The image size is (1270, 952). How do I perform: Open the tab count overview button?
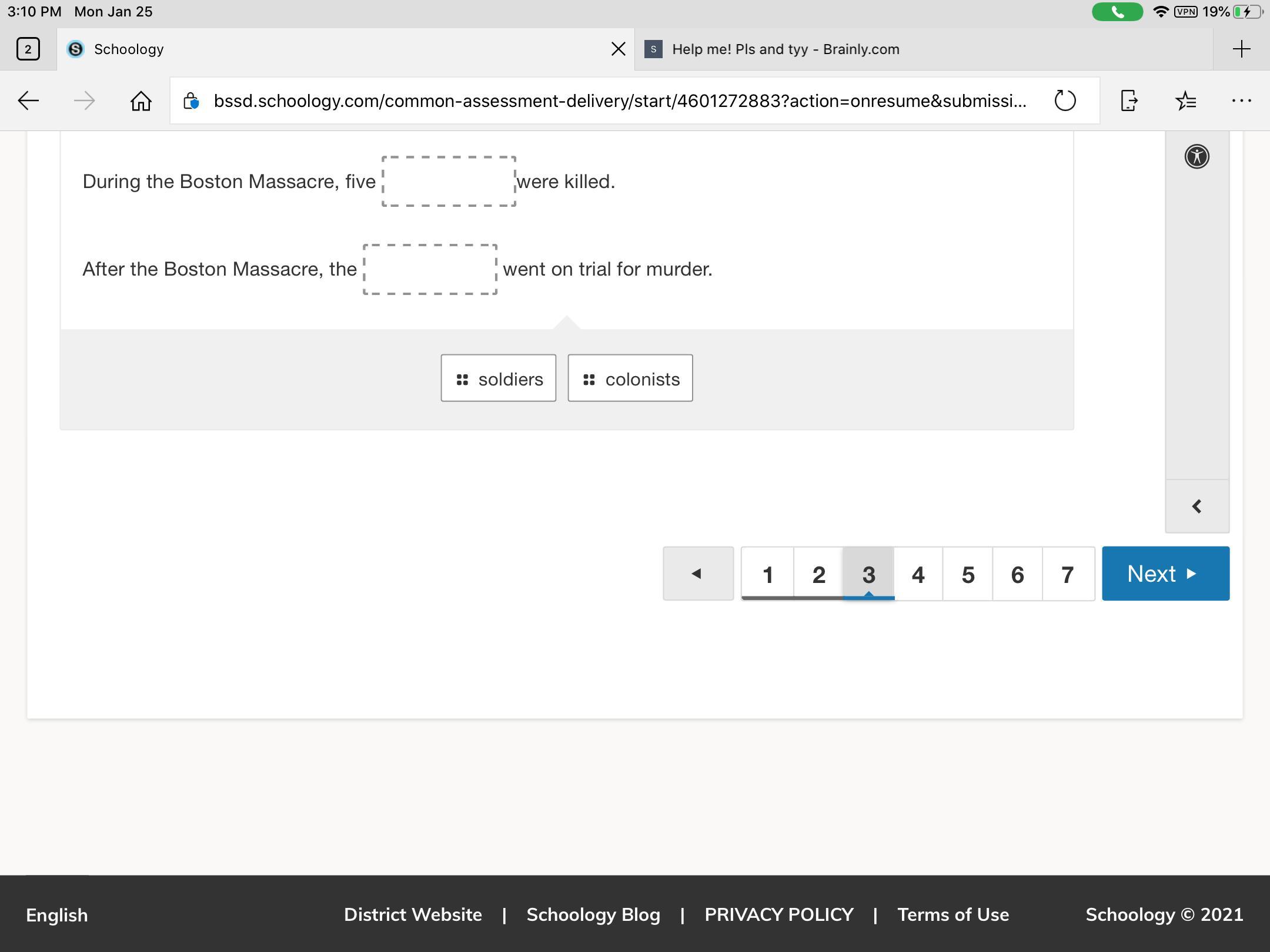pyautogui.click(x=28, y=49)
